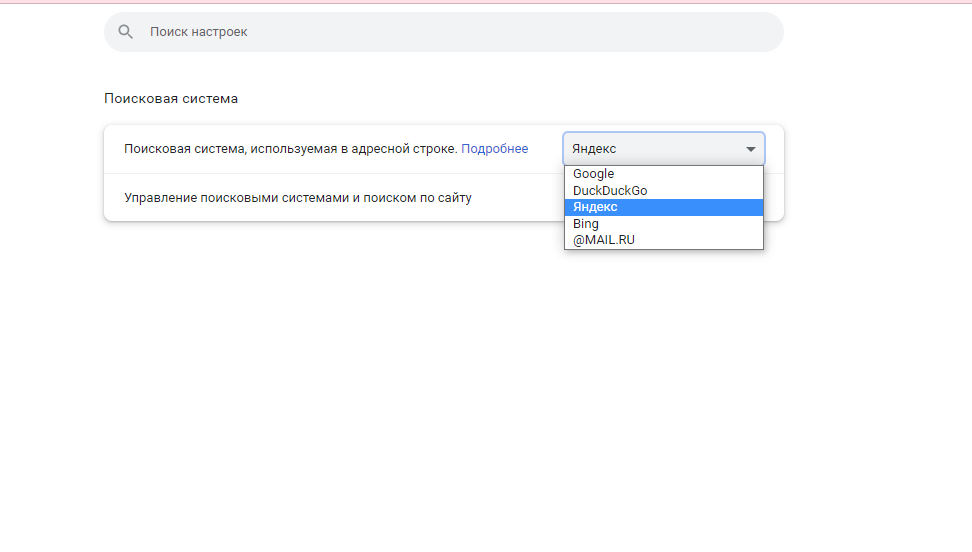Click the thin pink bar at page top
Viewport: 972px width, 552px height.
pyautogui.click(x=486, y=1)
